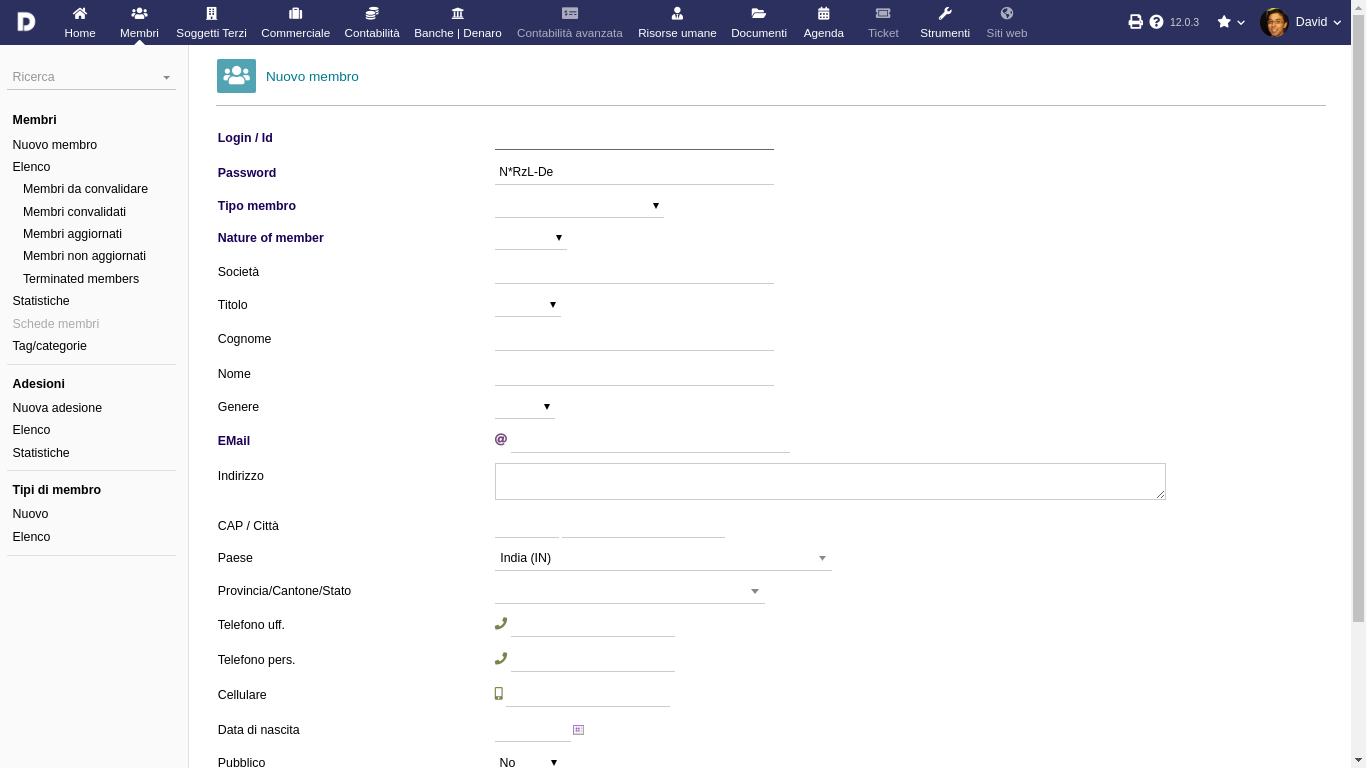
Task: Click the Login / Id field
Action: click(x=634, y=138)
